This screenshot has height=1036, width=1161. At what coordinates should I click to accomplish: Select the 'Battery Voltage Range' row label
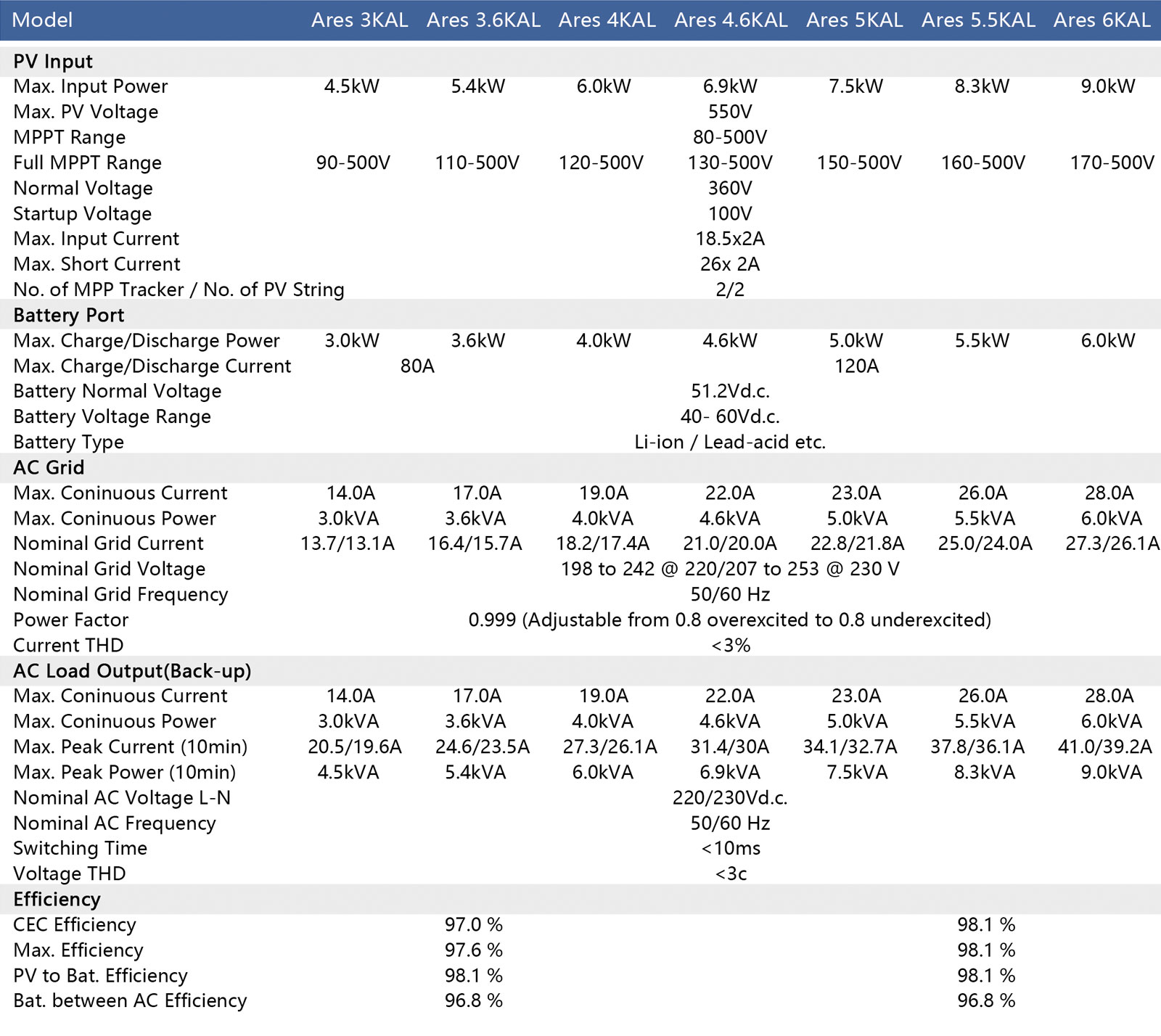pos(112,416)
